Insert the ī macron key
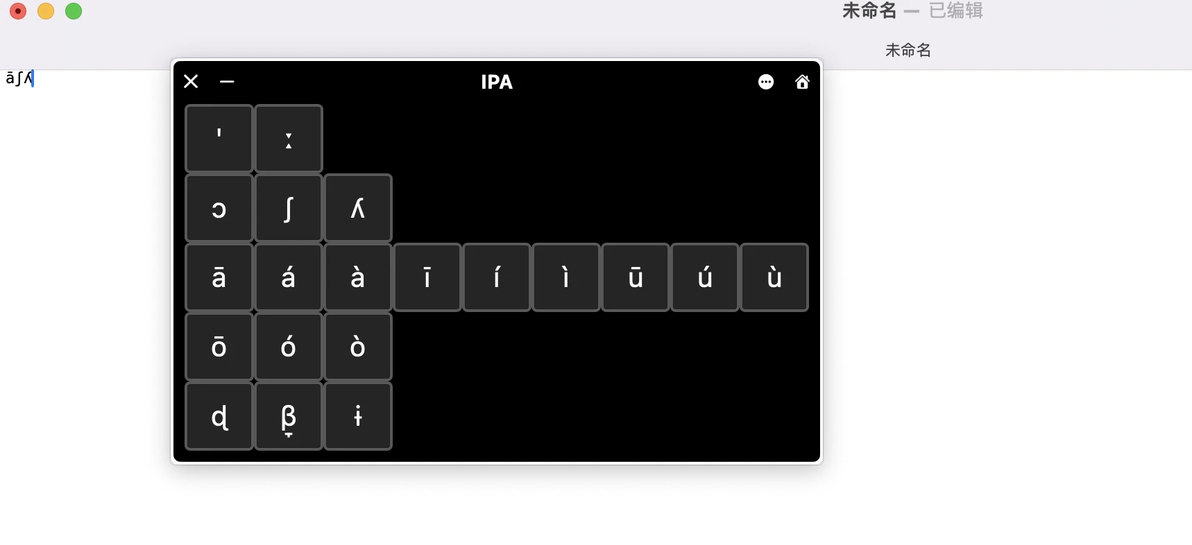The height and width of the screenshot is (545, 1192). coord(427,277)
